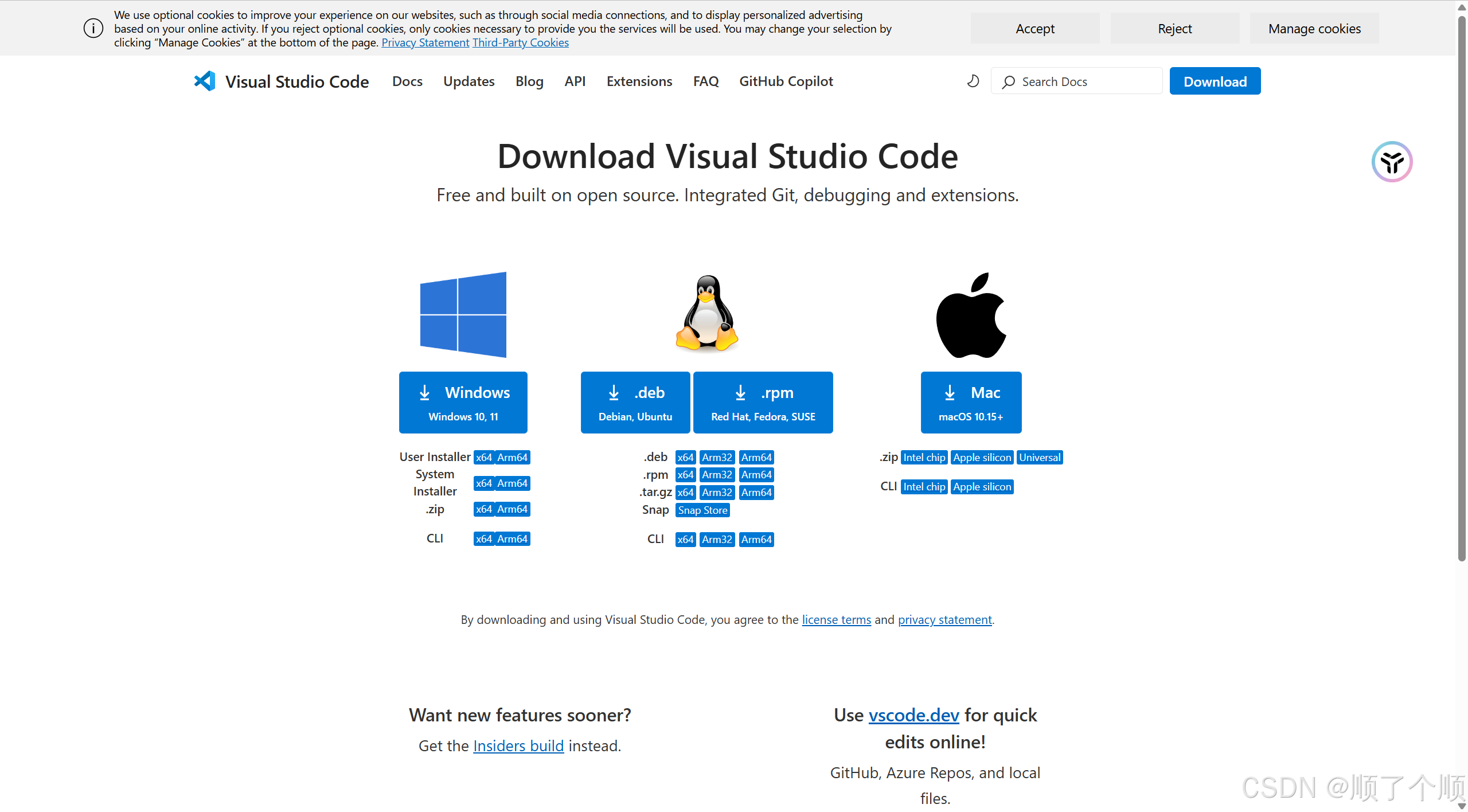Click the Search Docs input field

(1077, 81)
